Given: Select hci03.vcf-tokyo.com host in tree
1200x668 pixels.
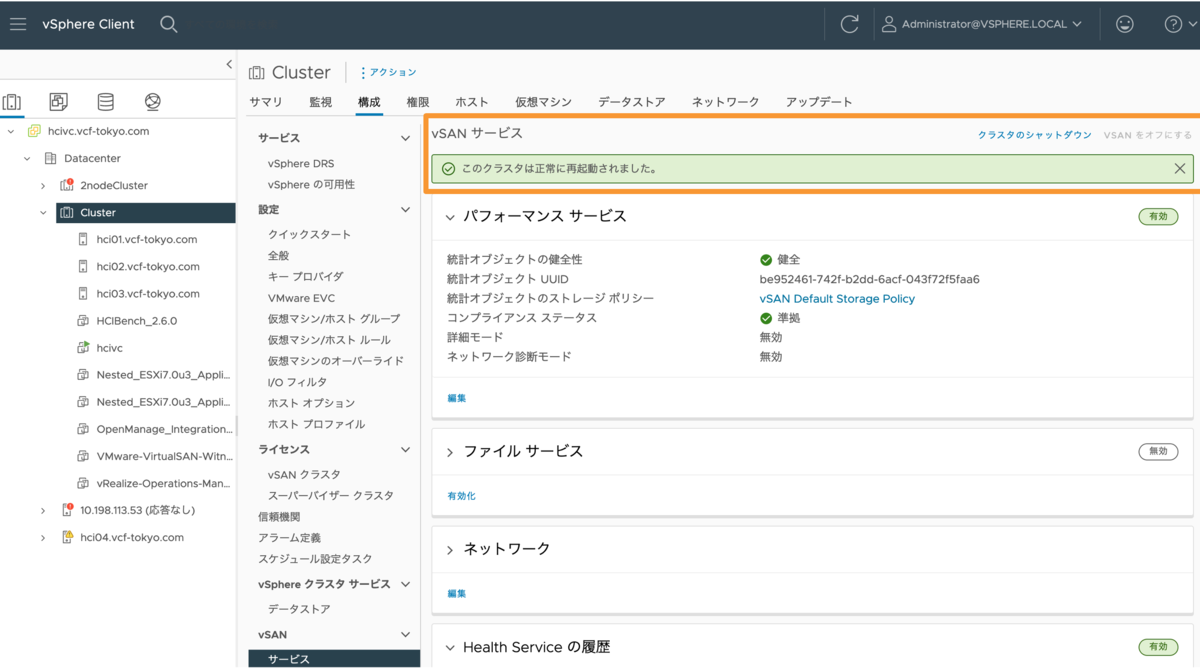Looking at the screenshot, I should point(148,294).
